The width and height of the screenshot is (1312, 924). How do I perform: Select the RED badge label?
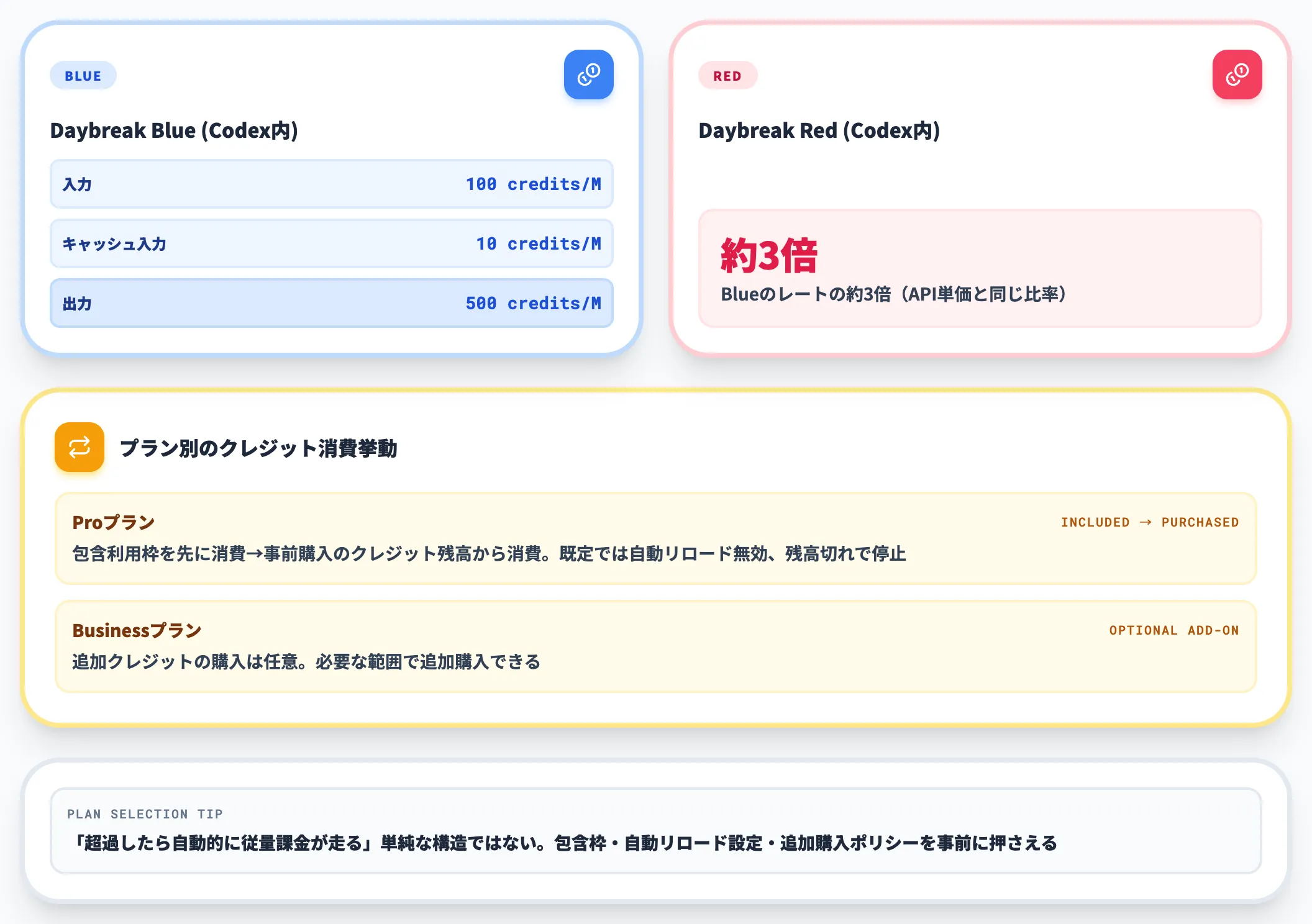(727, 76)
